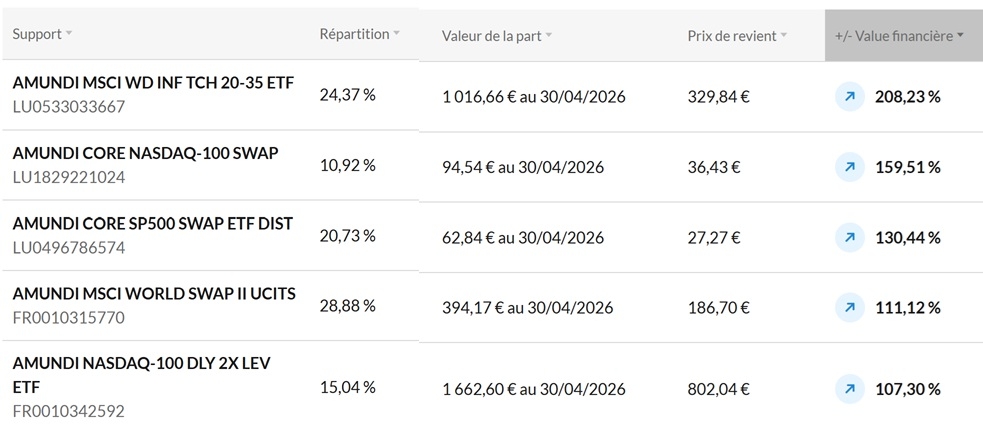Click ISIN code LU0533033667
The width and height of the screenshot is (983, 433).
click(x=69, y=106)
